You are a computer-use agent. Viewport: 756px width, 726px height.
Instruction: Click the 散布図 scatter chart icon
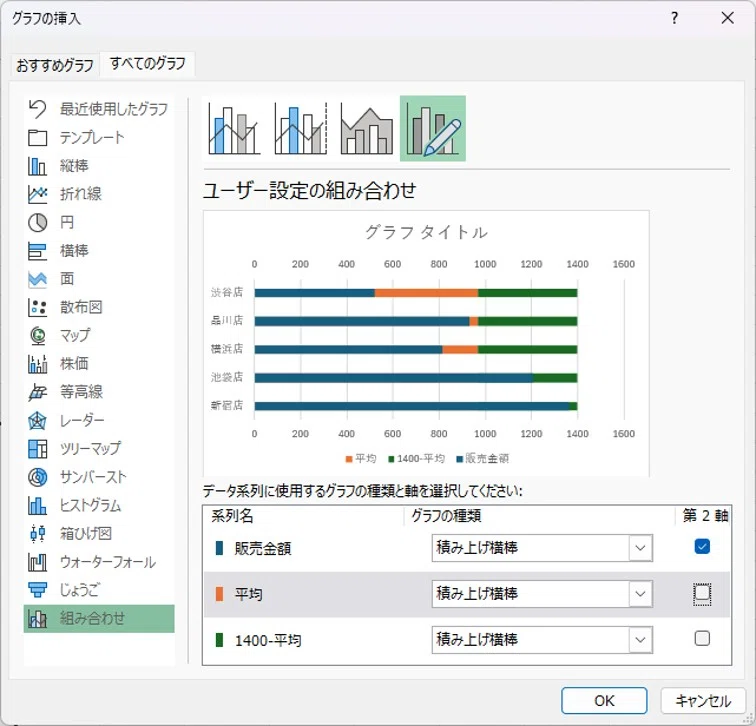[x=37, y=308]
